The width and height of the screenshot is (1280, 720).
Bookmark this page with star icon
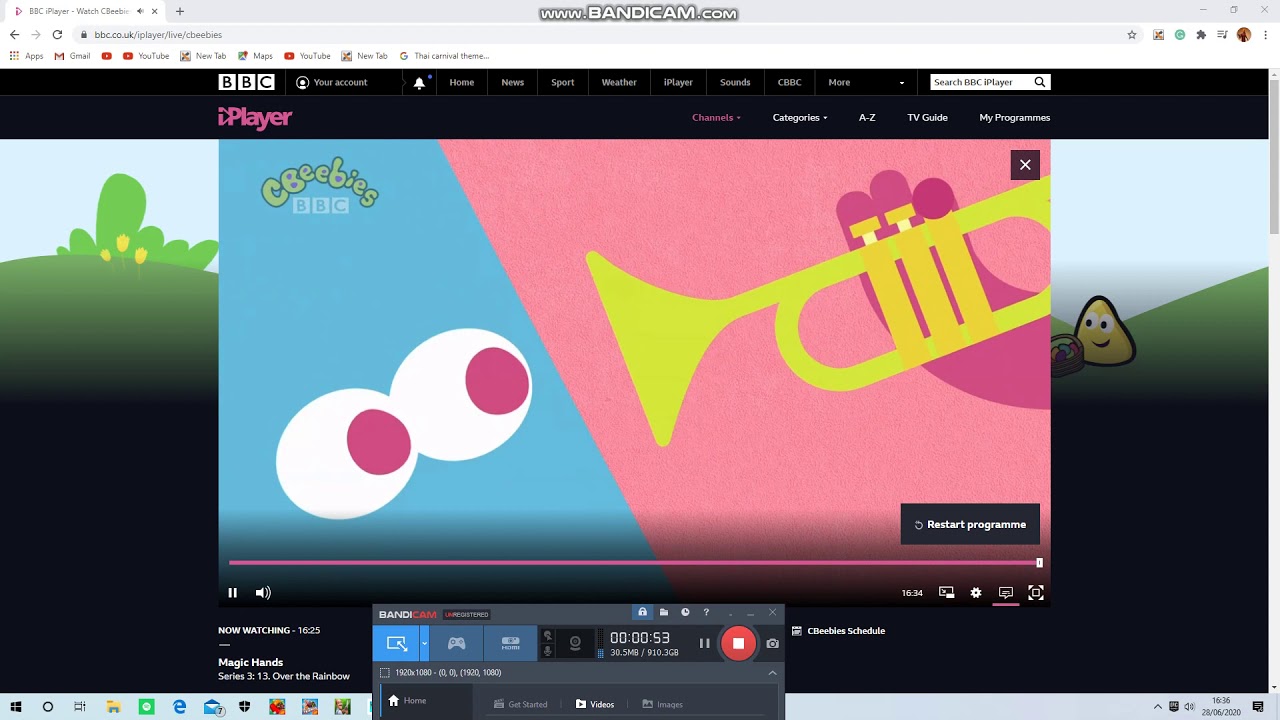coord(1132,34)
